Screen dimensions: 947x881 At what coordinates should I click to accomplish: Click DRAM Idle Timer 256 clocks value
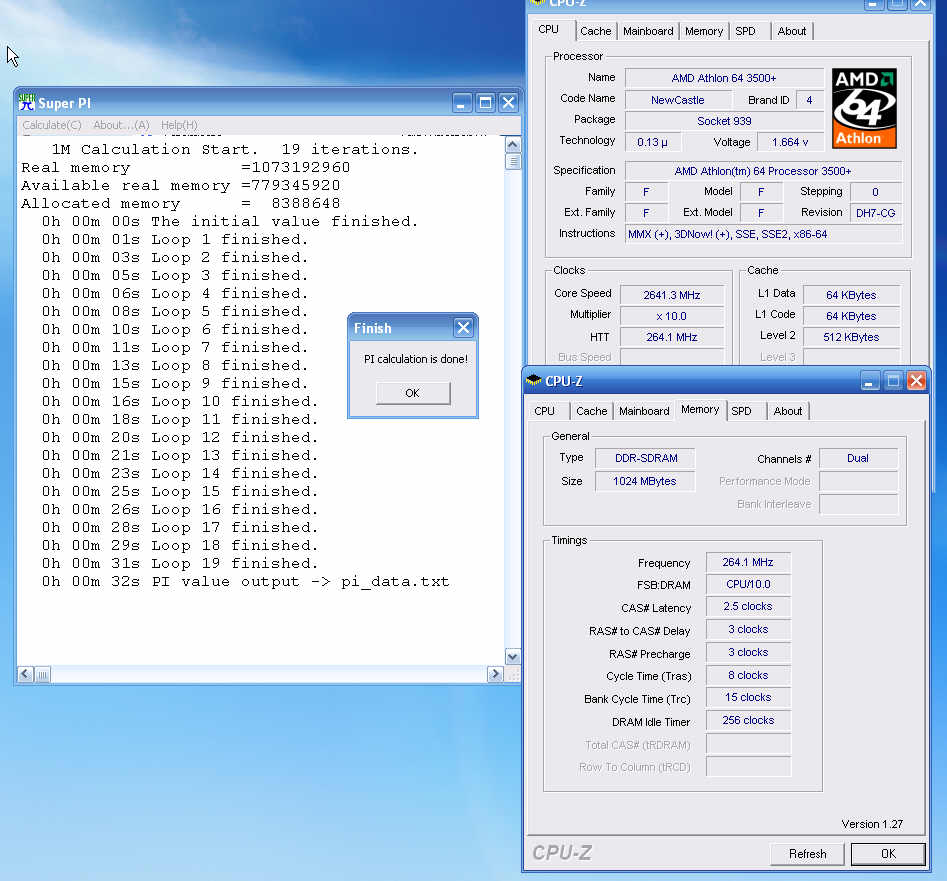tap(748, 720)
